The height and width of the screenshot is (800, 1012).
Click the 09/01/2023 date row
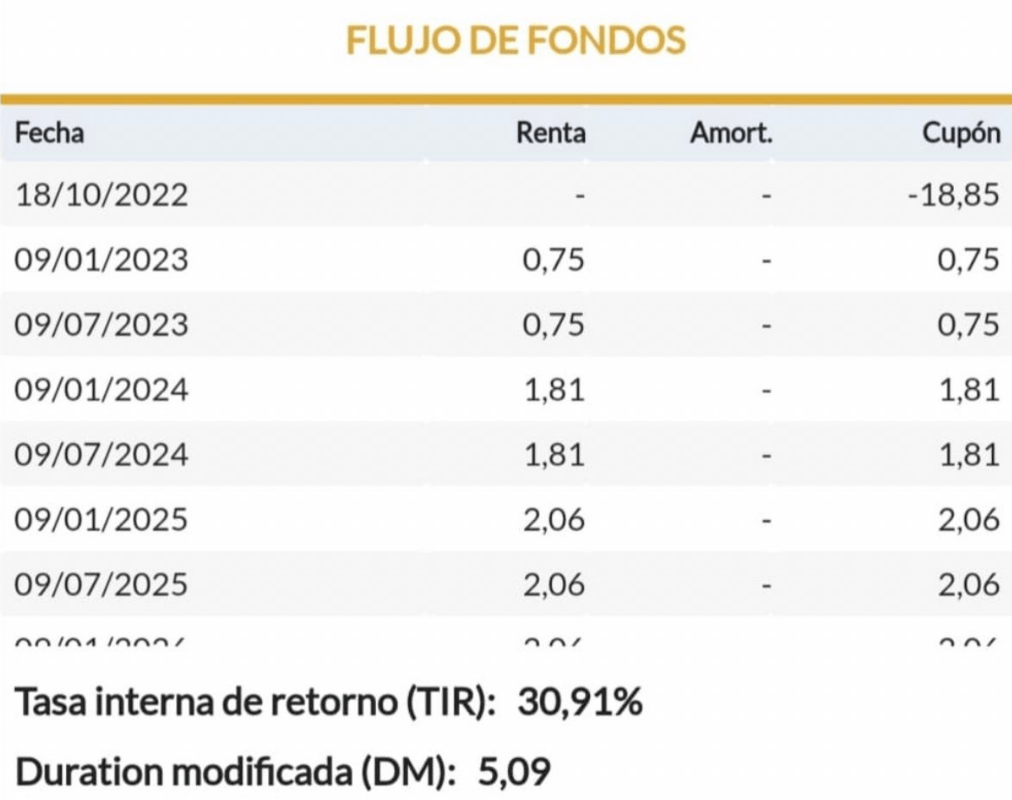[101, 260]
